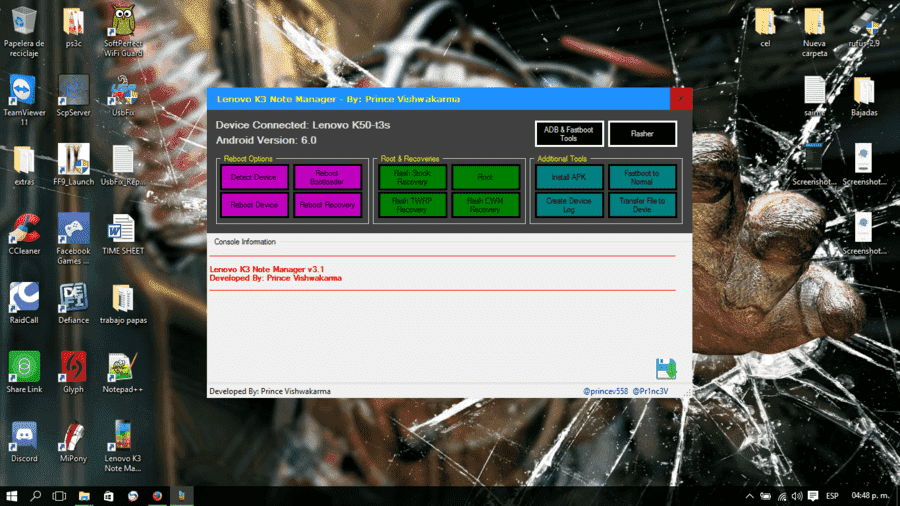Click Transfer File to Device button
The width and height of the screenshot is (900, 506).
click(642, 205)
